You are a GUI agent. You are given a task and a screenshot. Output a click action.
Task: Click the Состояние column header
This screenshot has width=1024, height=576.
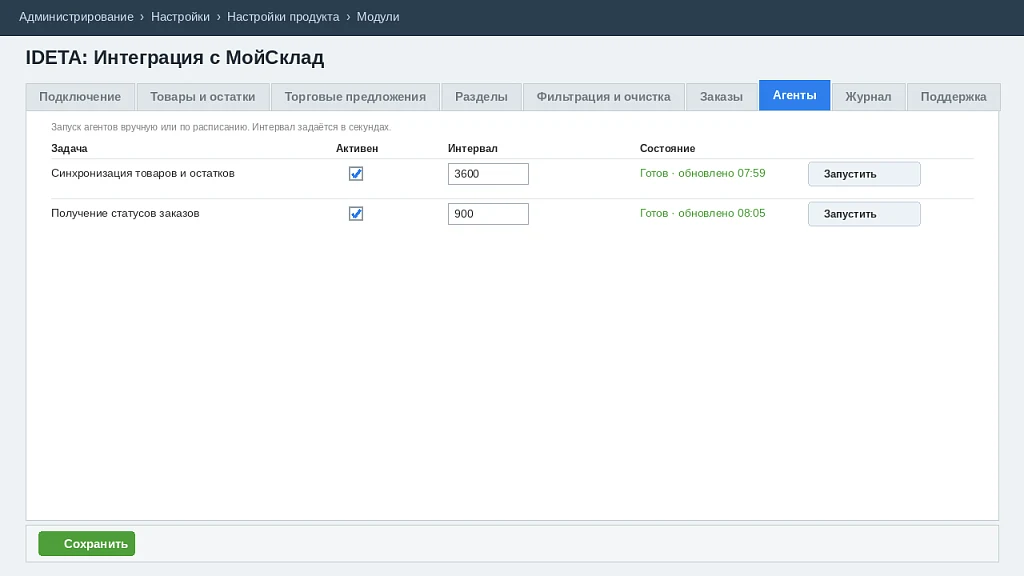[667, 148]
